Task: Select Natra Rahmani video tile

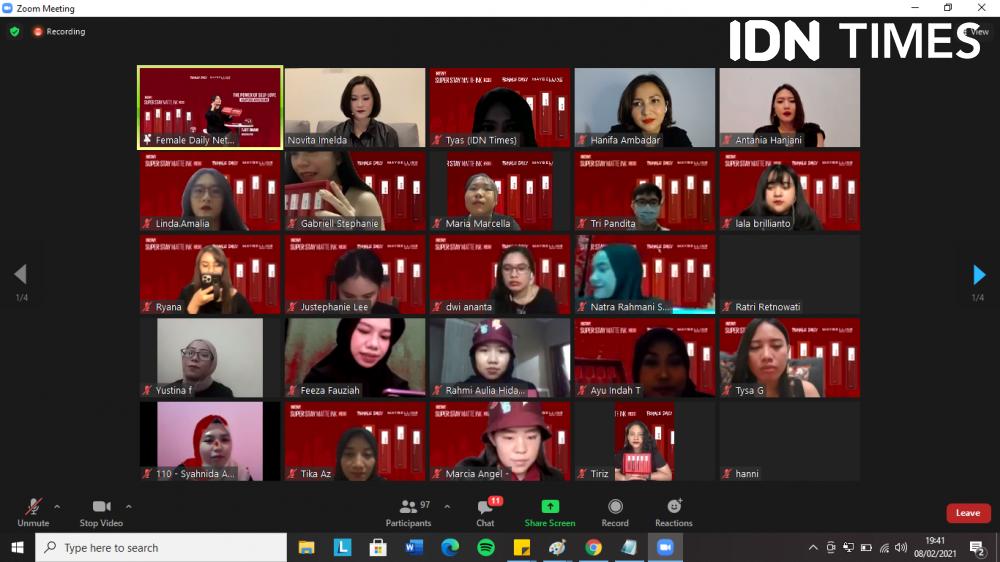Action: [645, 274]
